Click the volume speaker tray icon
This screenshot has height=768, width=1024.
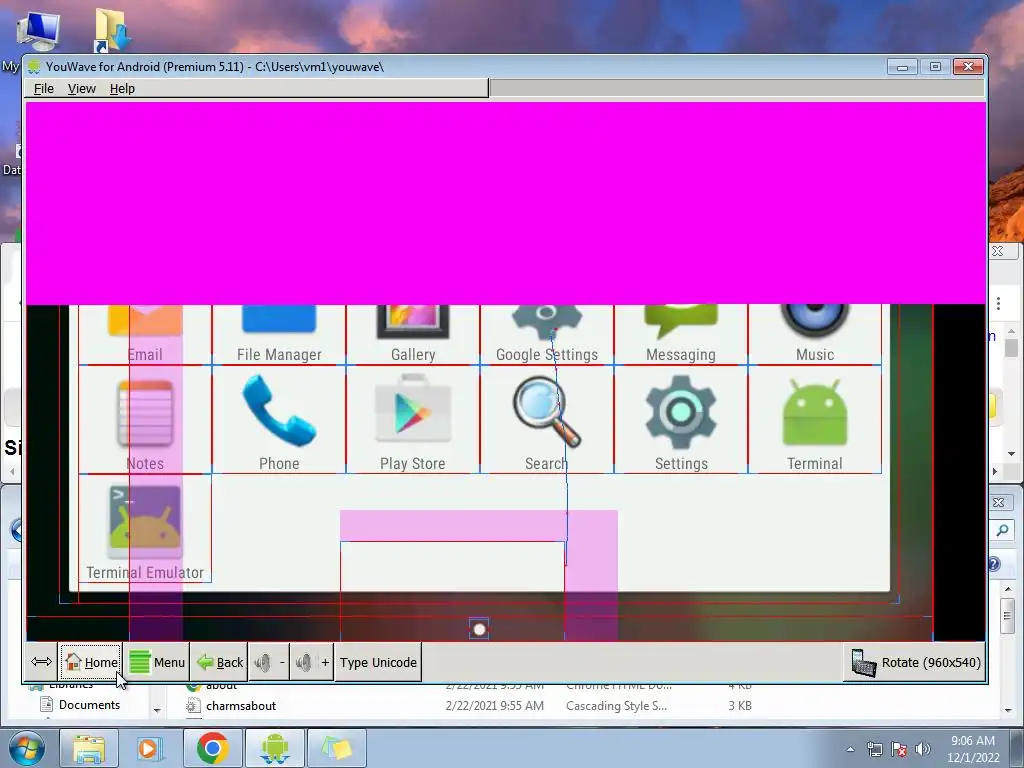pos(922,749)
